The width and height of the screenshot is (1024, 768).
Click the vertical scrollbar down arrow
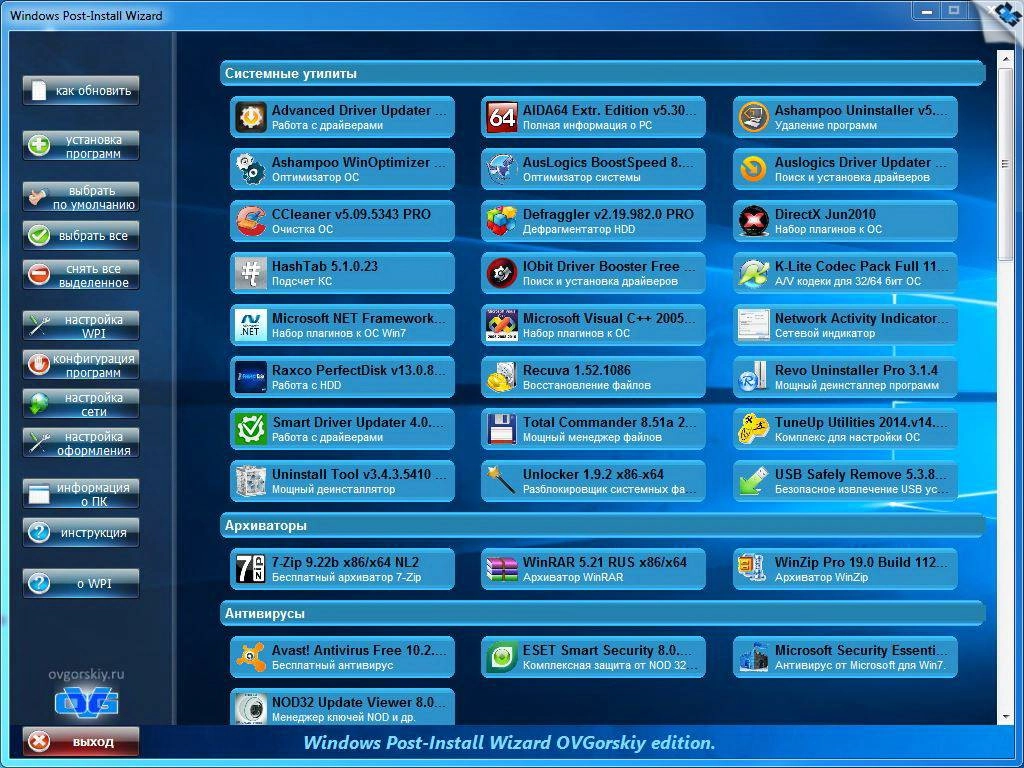[x=1004, y=717]
